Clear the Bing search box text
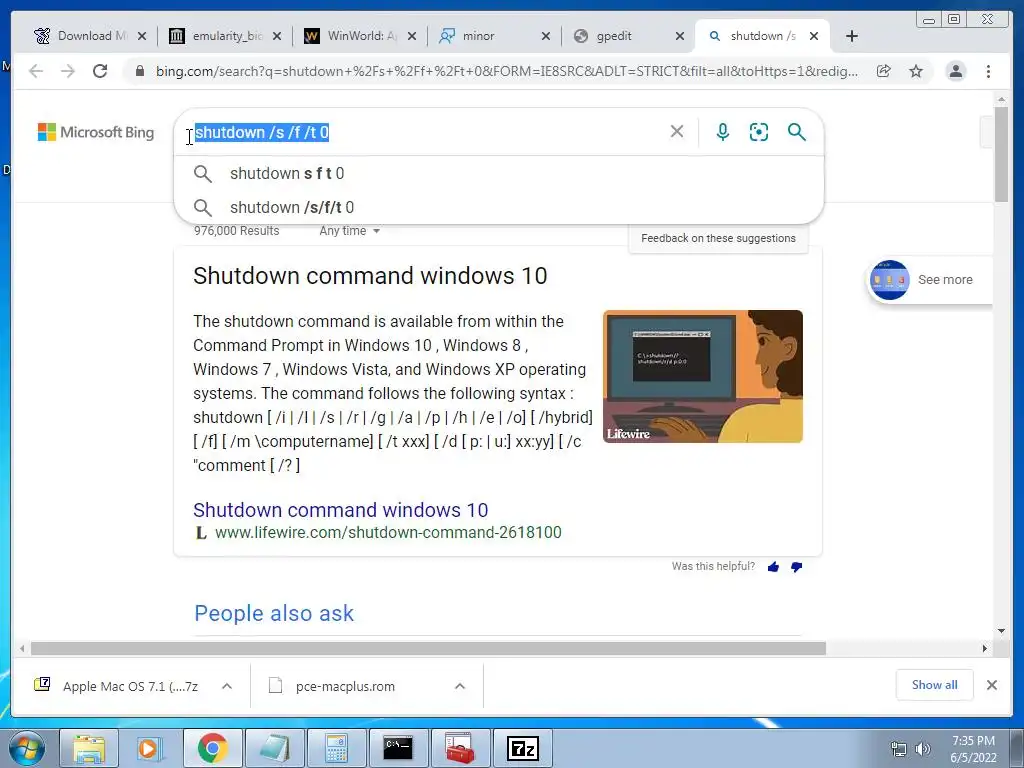The height and width of the screenshot is (768, 1024). tap(677, 132)
